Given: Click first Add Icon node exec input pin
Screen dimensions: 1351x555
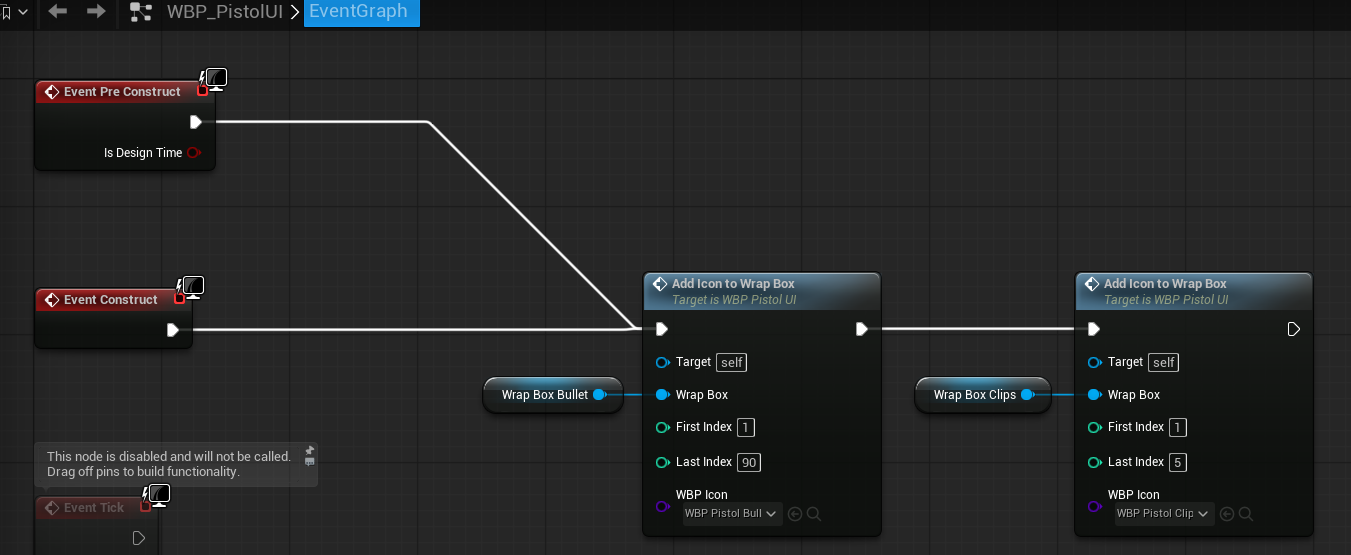Looking at the screenshot, I should 661,329.
